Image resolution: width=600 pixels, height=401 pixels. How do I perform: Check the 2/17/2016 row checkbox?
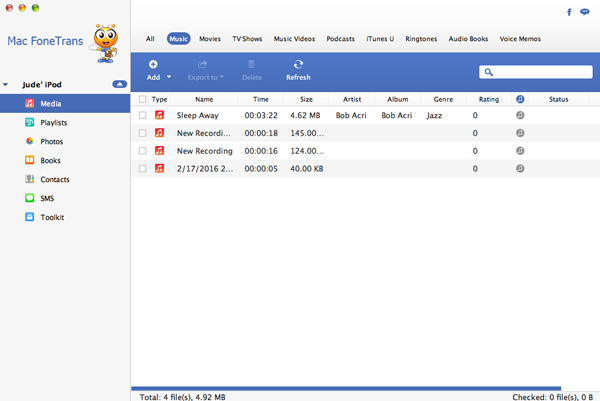point(142,168)
